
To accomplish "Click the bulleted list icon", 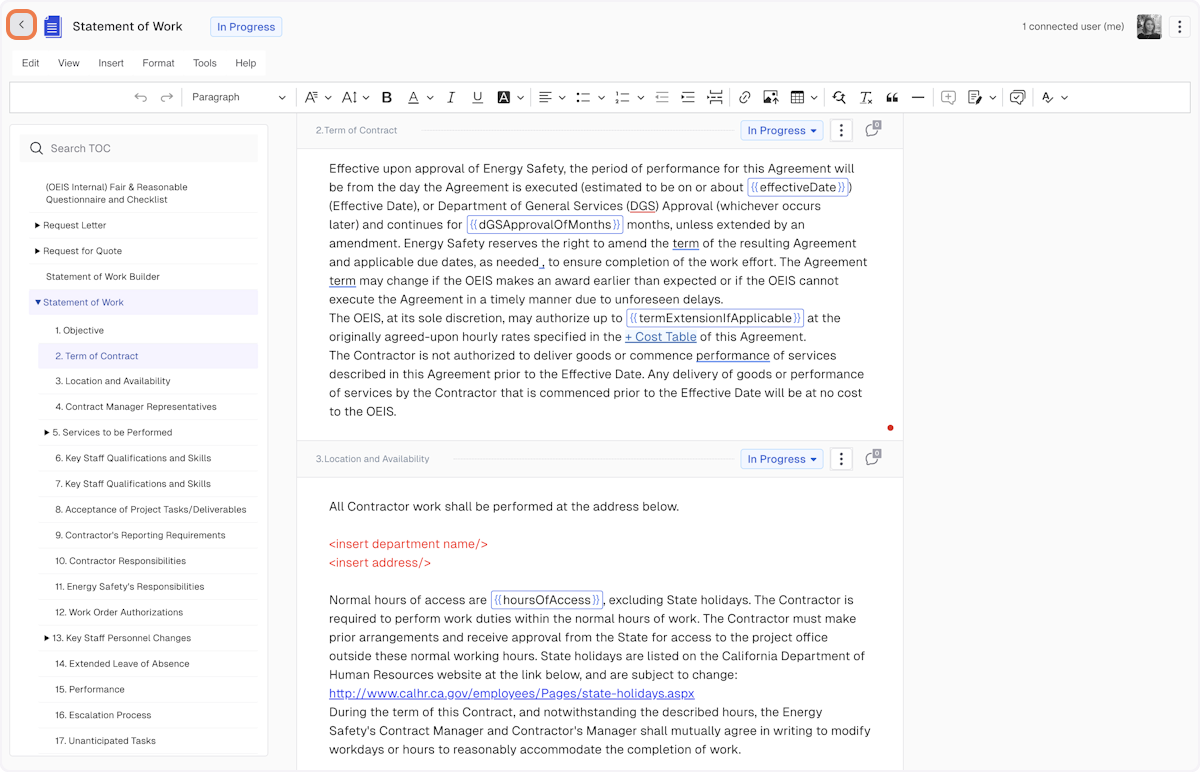I will (x=584, y=97).
